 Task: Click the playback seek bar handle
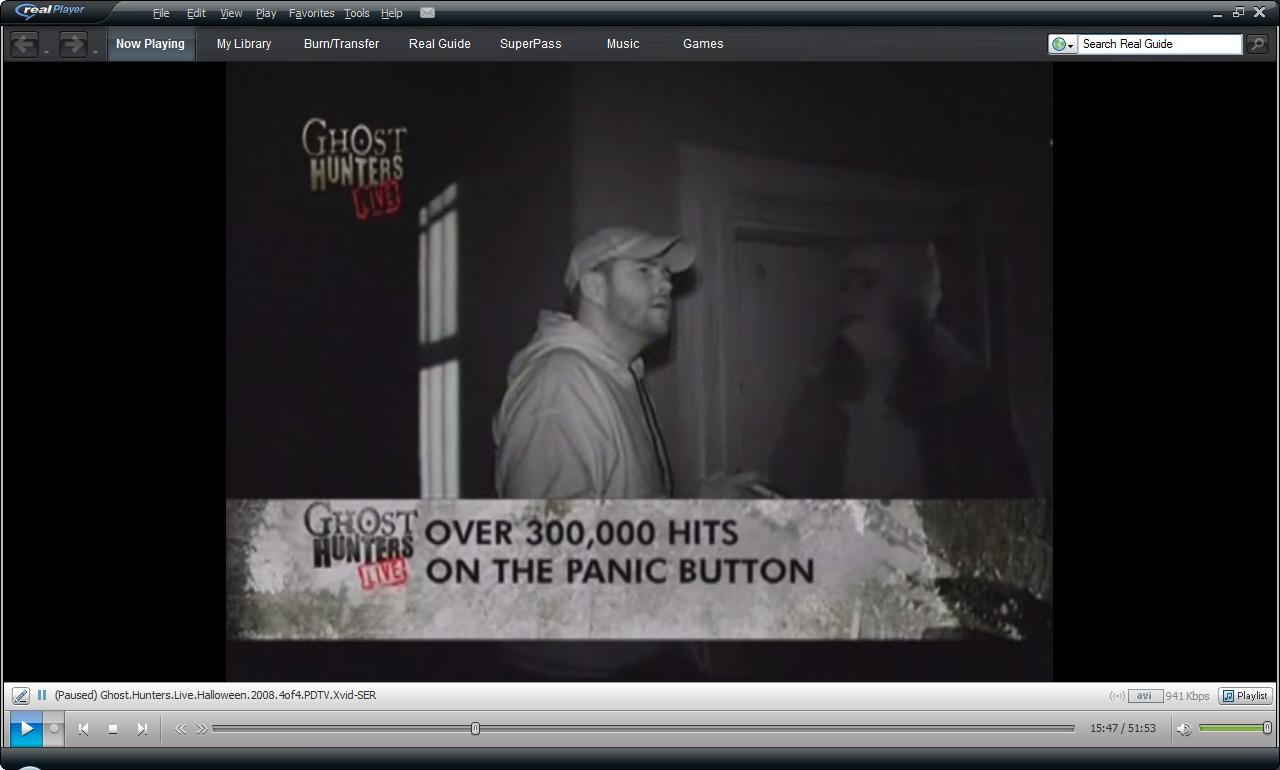coord(475,729)
